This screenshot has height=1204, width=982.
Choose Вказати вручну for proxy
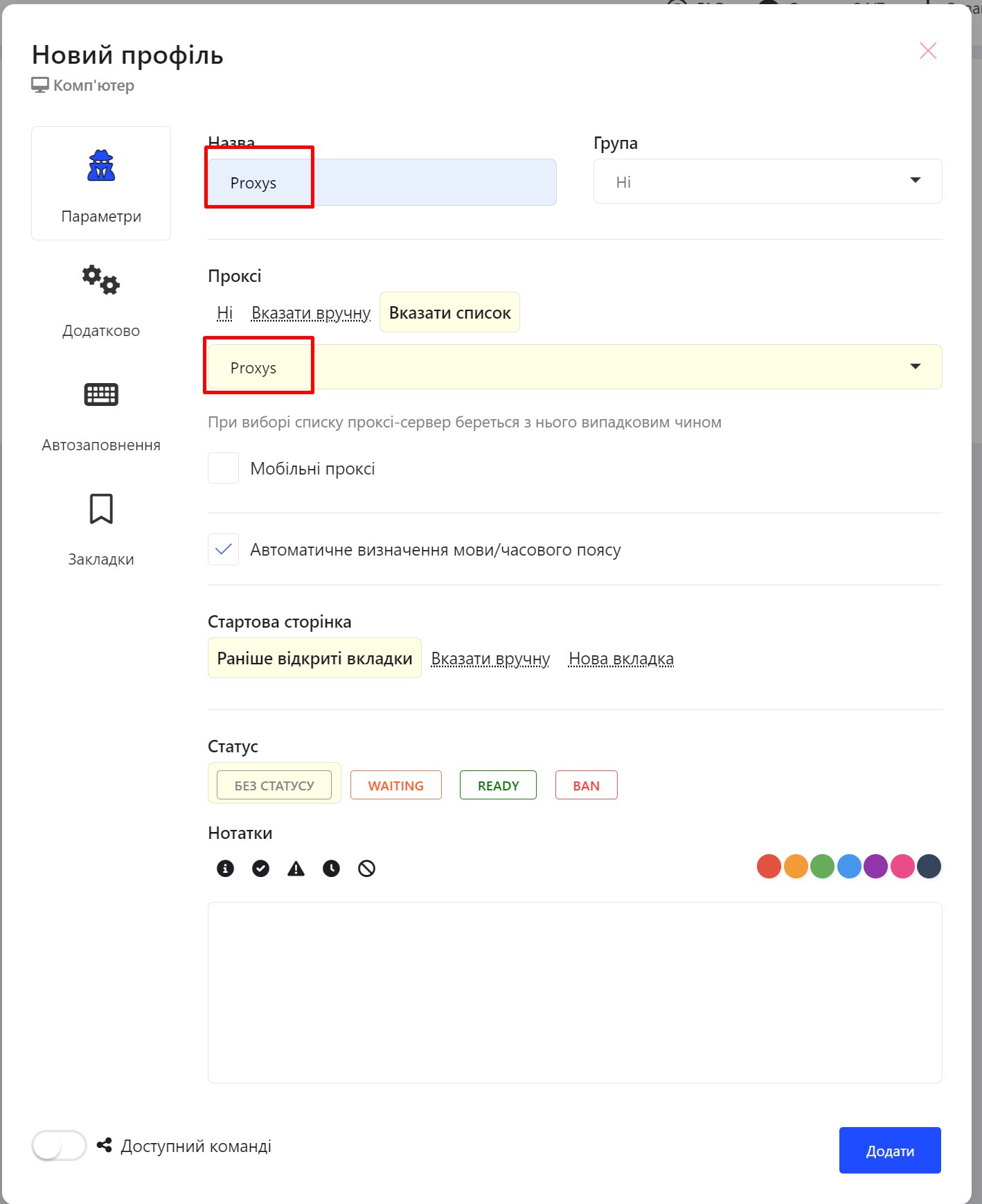tap(311, 313)
